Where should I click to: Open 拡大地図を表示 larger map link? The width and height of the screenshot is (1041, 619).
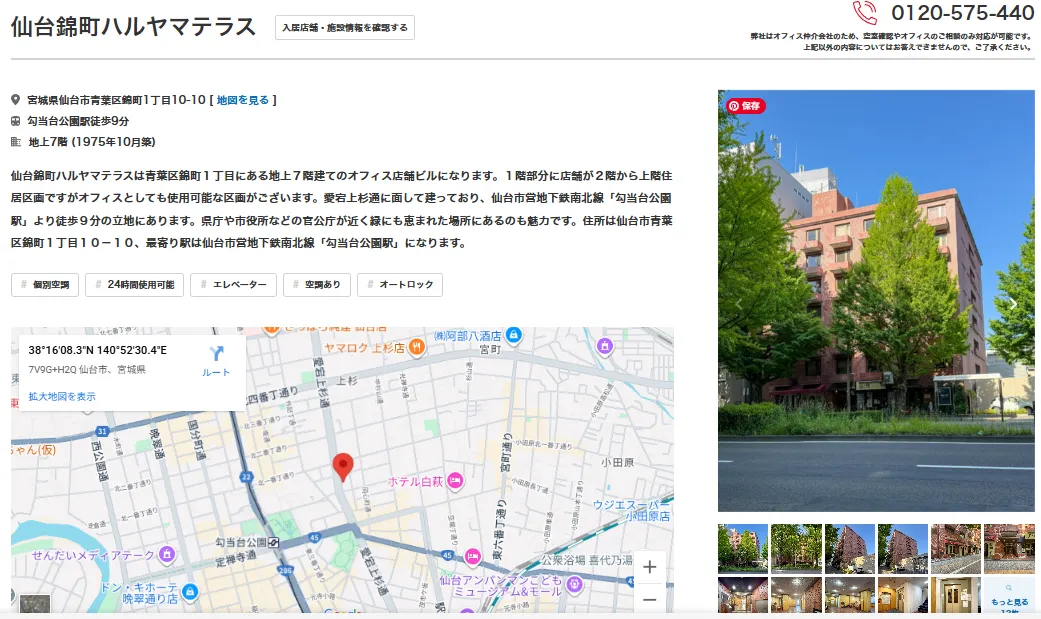[x=62, y=396]
